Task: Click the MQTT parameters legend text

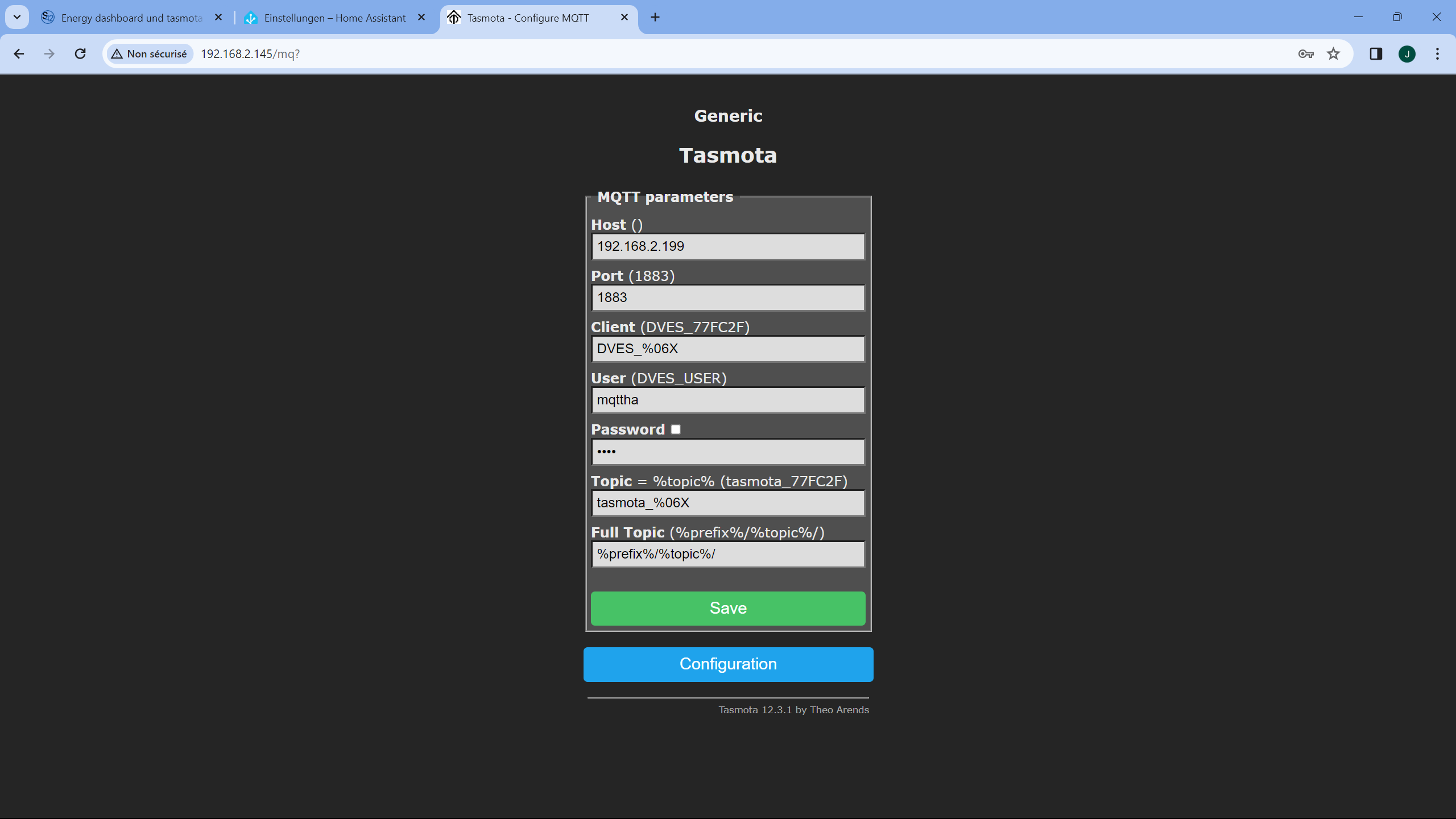Action: tap(665, 197)
